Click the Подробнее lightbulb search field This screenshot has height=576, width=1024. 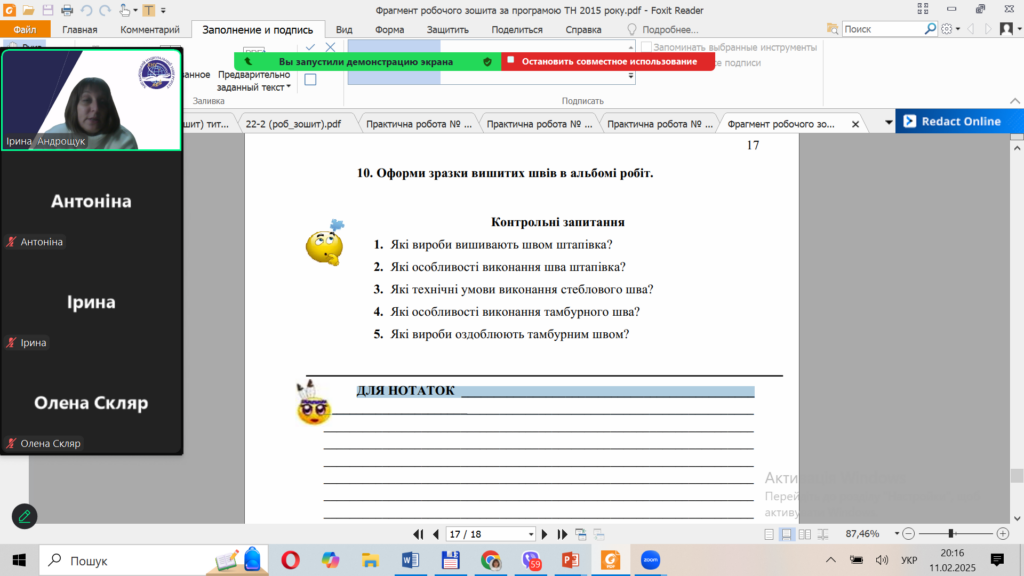(663, 29)
